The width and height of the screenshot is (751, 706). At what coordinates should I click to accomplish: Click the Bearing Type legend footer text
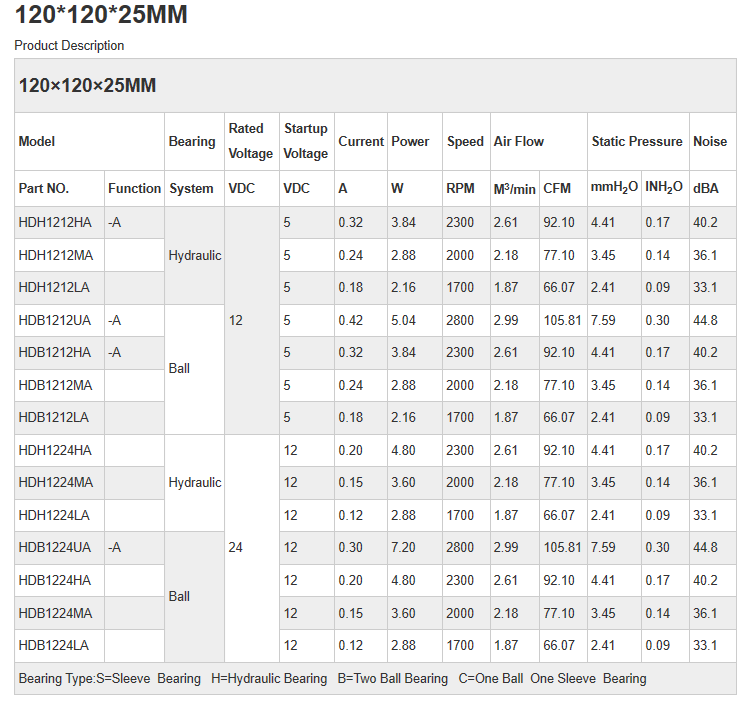coord(332,678)
